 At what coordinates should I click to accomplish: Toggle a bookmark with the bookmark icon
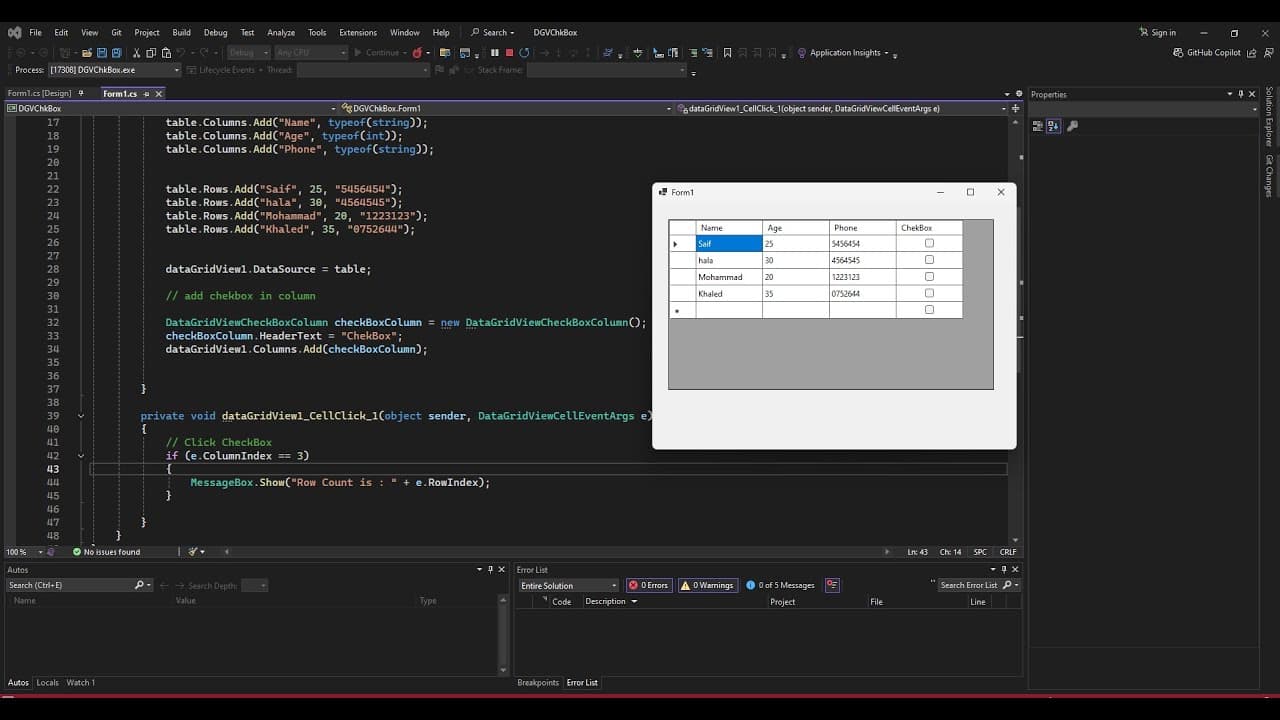pyautogui.click(x=727, y=52)
